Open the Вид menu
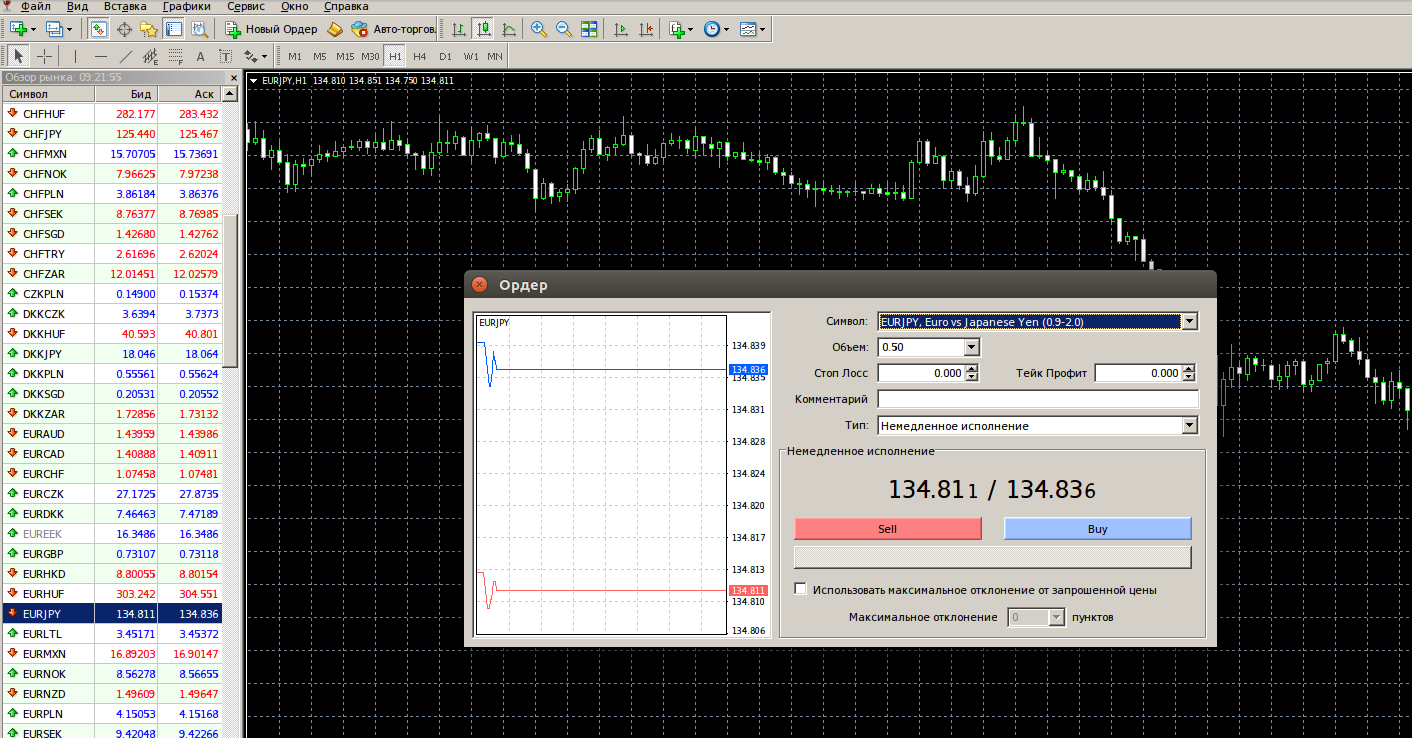Image resolution: width=1412 pixels, height=738 pixels. tap(77, 6)
